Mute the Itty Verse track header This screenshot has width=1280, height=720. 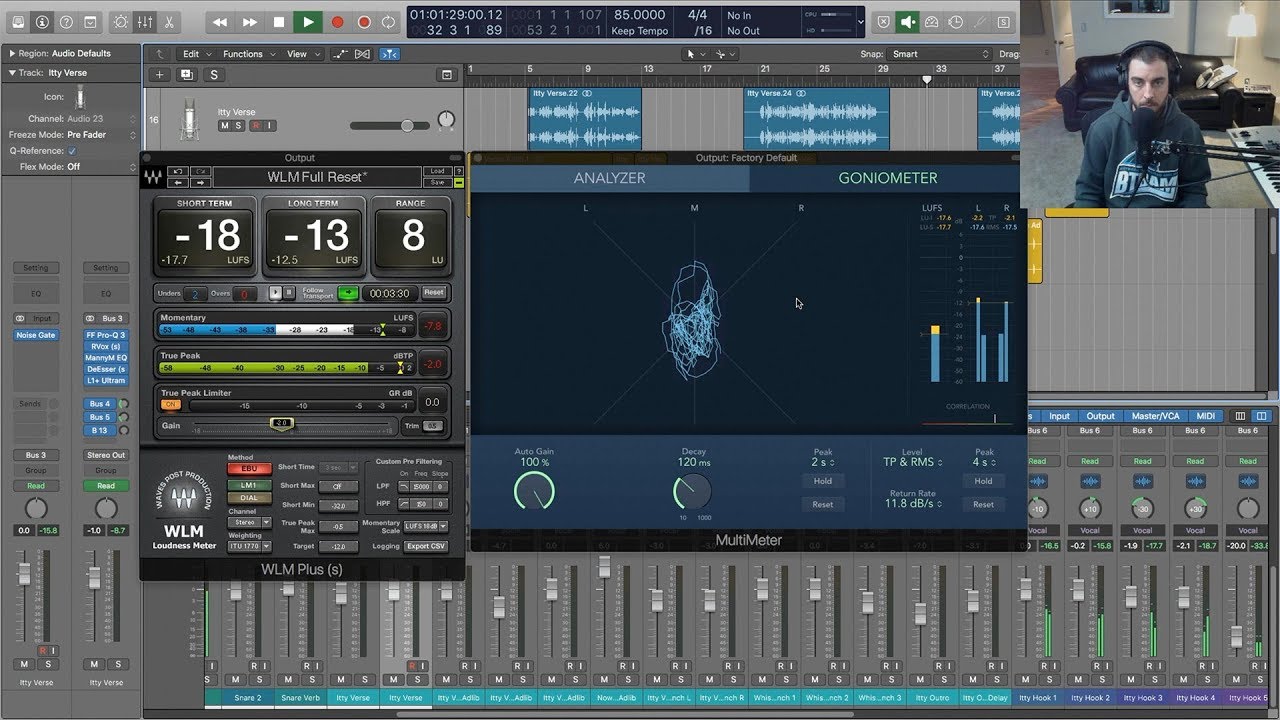pyautogui.click(x=224, y=126)
